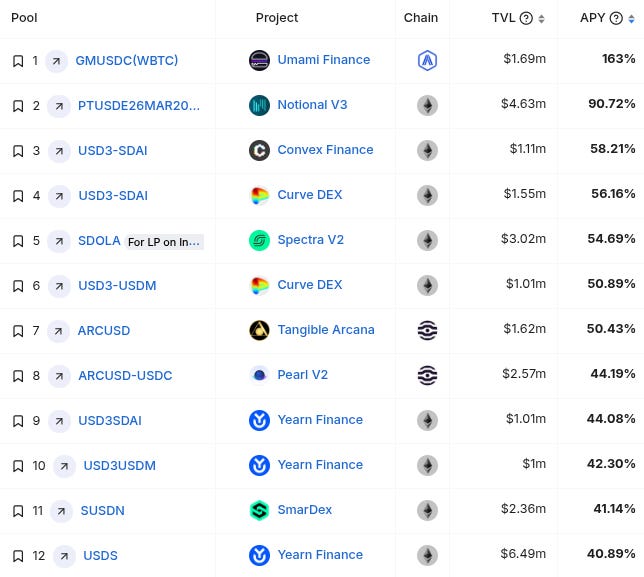Viewport: 644px width, 577px height.
Task: Open the SDOLA pool link
Action: [99, 240]
